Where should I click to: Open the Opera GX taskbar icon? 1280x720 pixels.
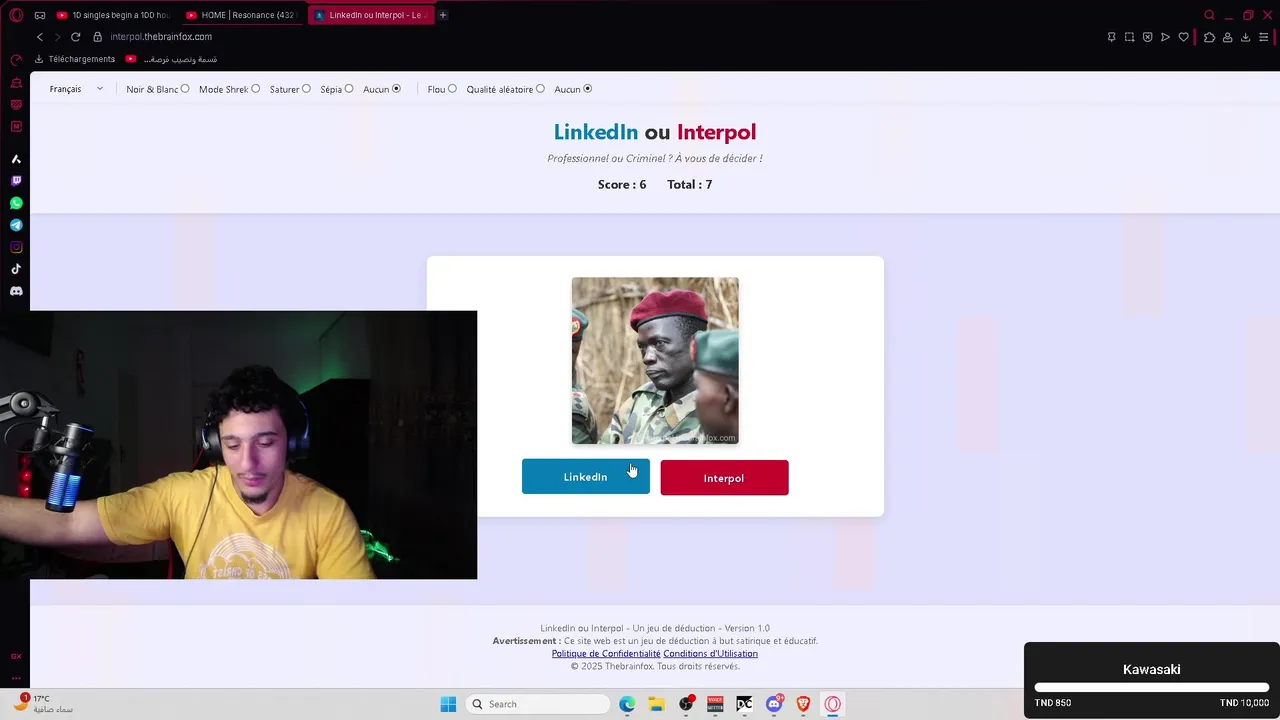[x=832, y=704]
